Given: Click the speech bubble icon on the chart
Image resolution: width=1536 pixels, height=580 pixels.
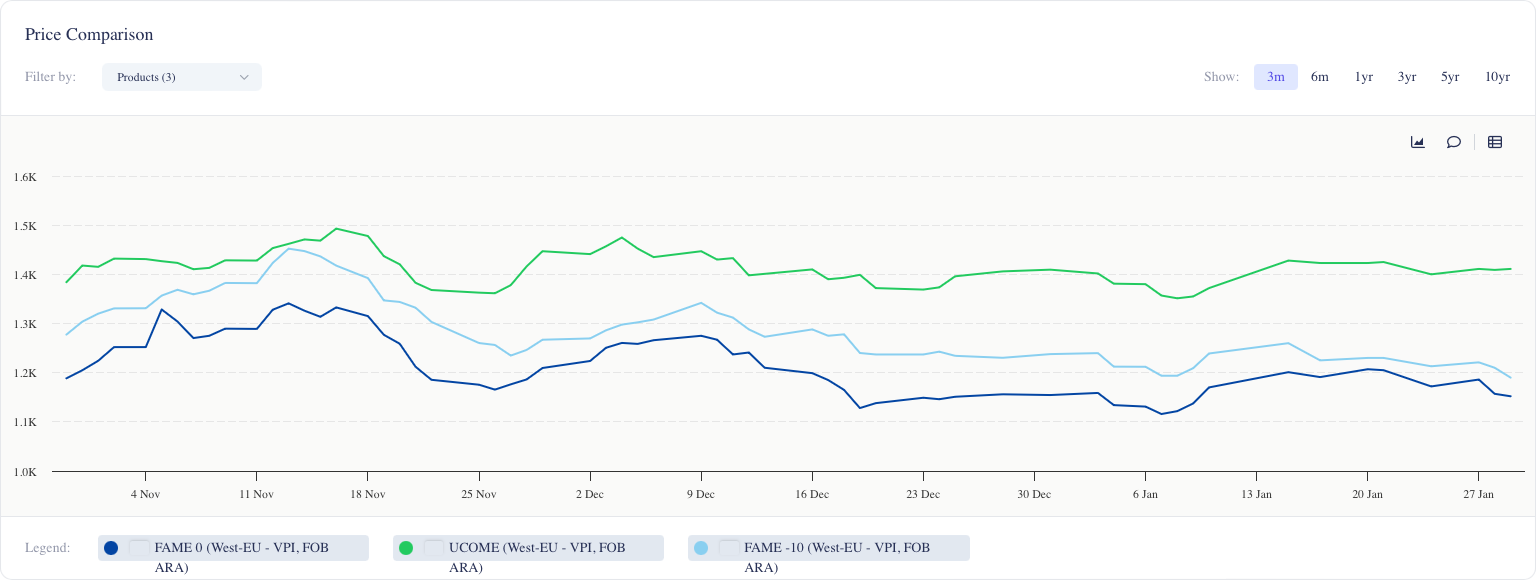Looking at the screenshot, I should (x=1453, y=142).
